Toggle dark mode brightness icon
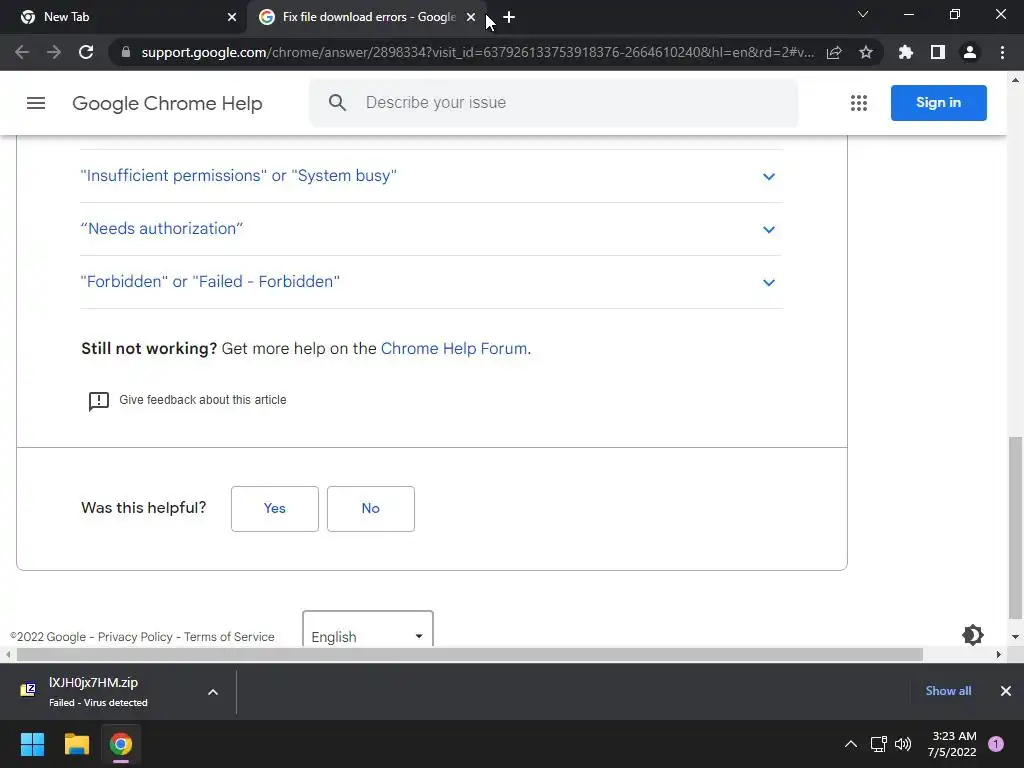 click(x=972, y=635)
